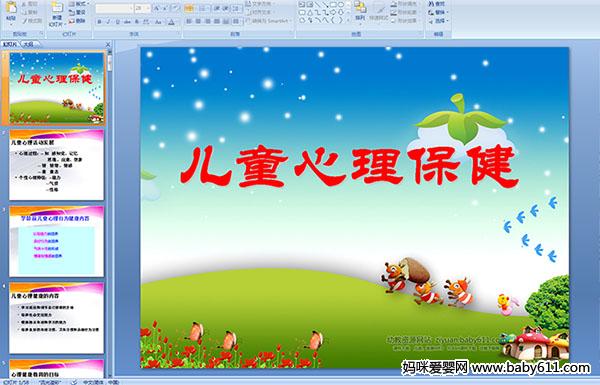Viewport: 600px width, 385px height.
Task: Click the font color icon
Action: (x=172, y=22)
